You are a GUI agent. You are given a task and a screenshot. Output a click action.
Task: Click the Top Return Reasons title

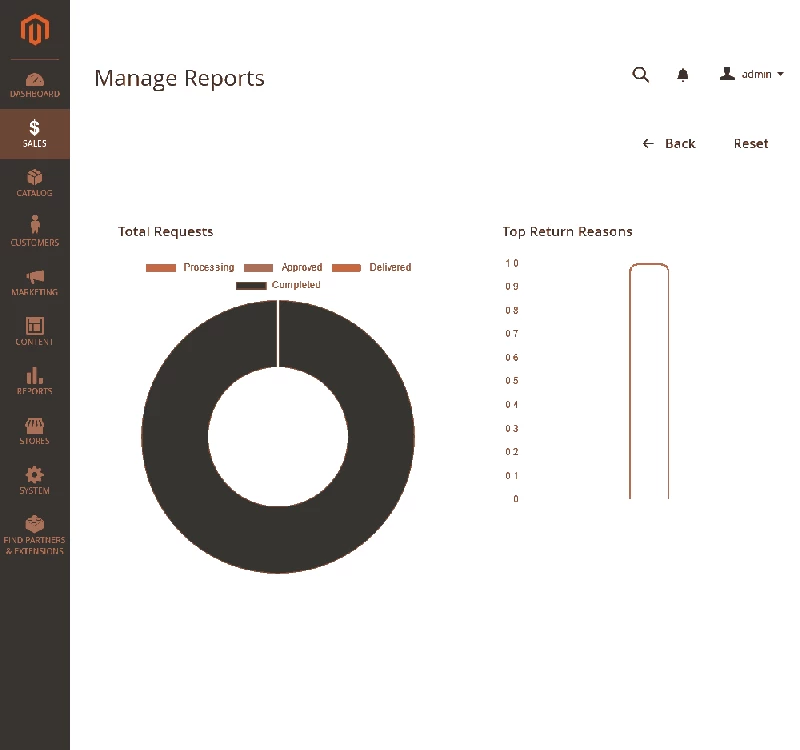point(567,232)
